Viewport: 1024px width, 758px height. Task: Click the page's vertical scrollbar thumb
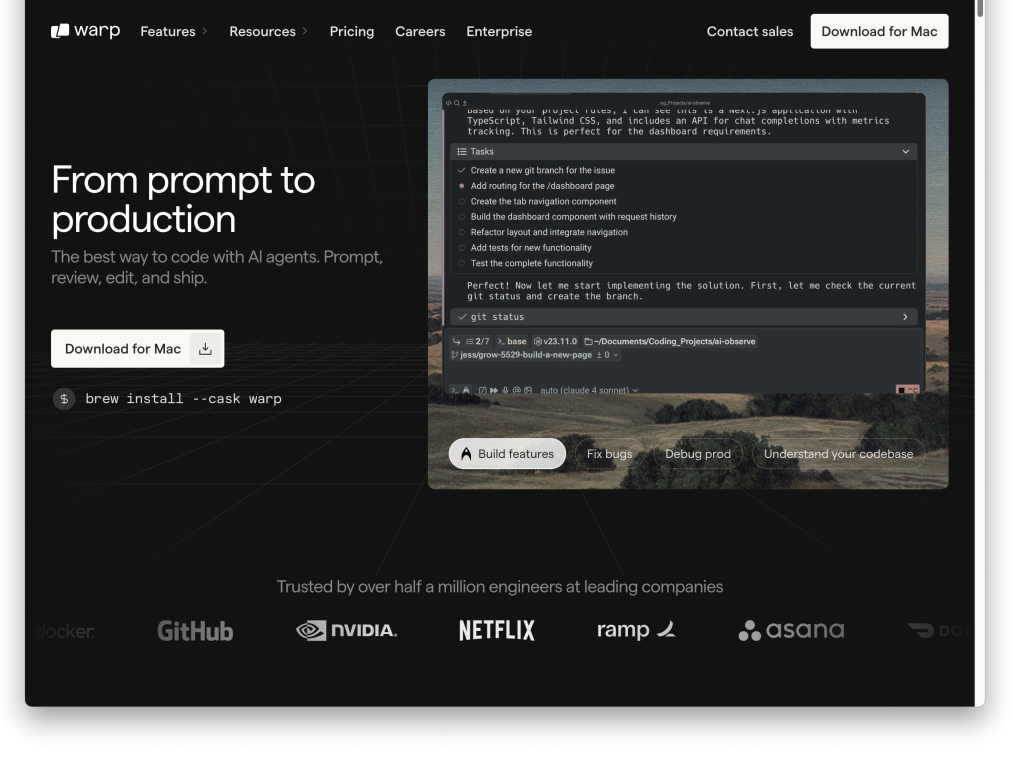[x=980, y=8]
